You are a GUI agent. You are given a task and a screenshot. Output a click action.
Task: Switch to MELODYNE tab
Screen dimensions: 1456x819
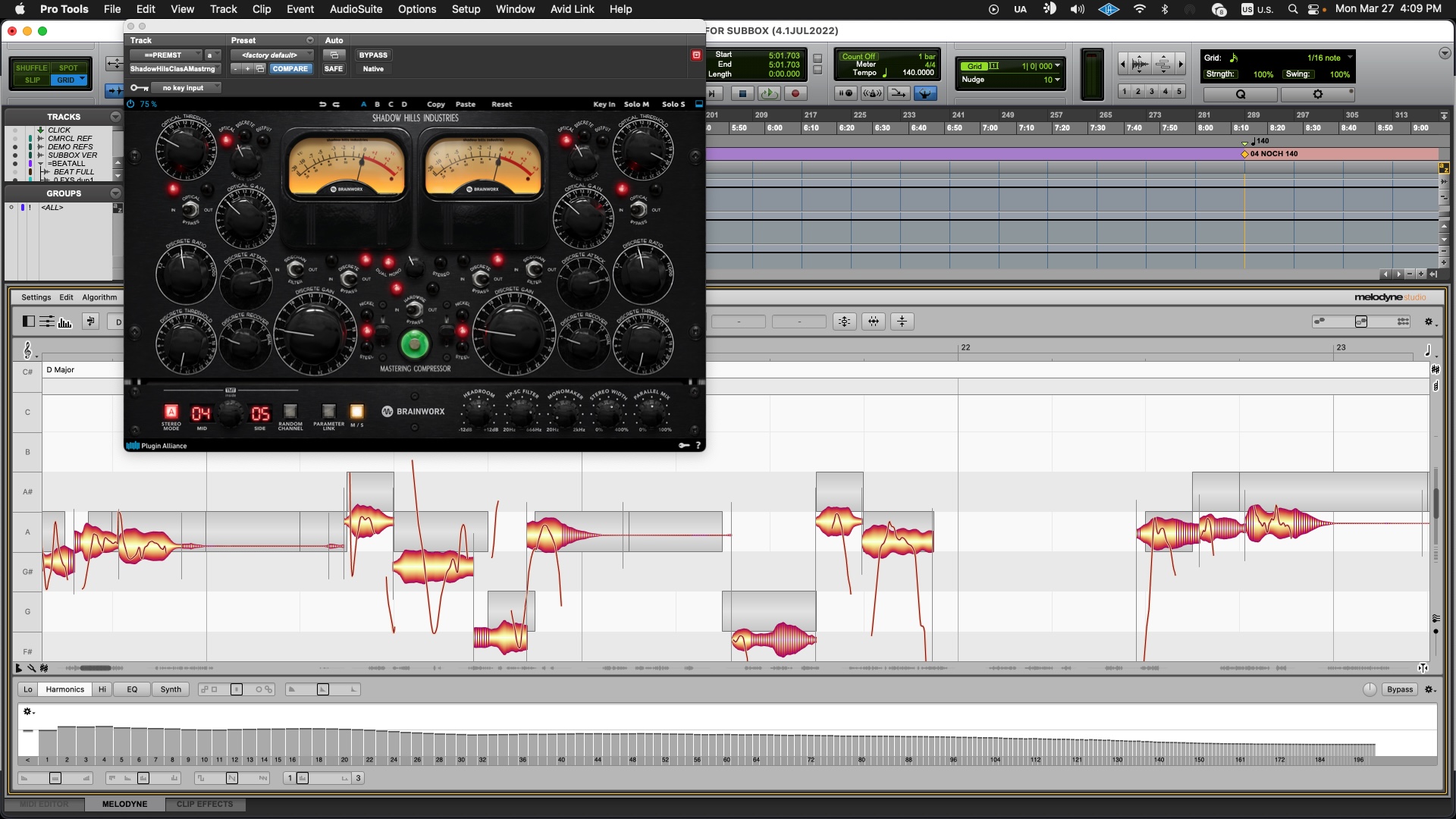tap(124, 804)
